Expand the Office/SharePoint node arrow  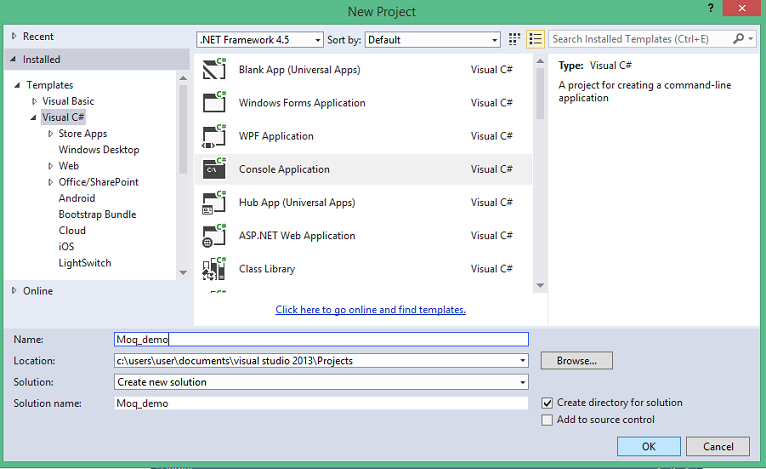pyautogui.click(x=50, y=182)
